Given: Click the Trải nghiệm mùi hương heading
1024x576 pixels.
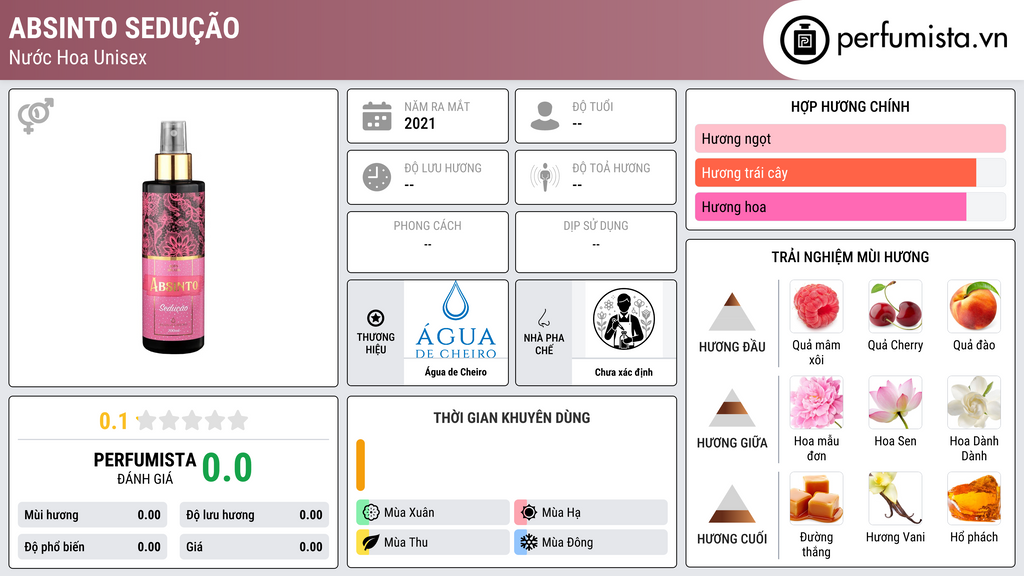Looking at the screenshot, I should [850, 257].
